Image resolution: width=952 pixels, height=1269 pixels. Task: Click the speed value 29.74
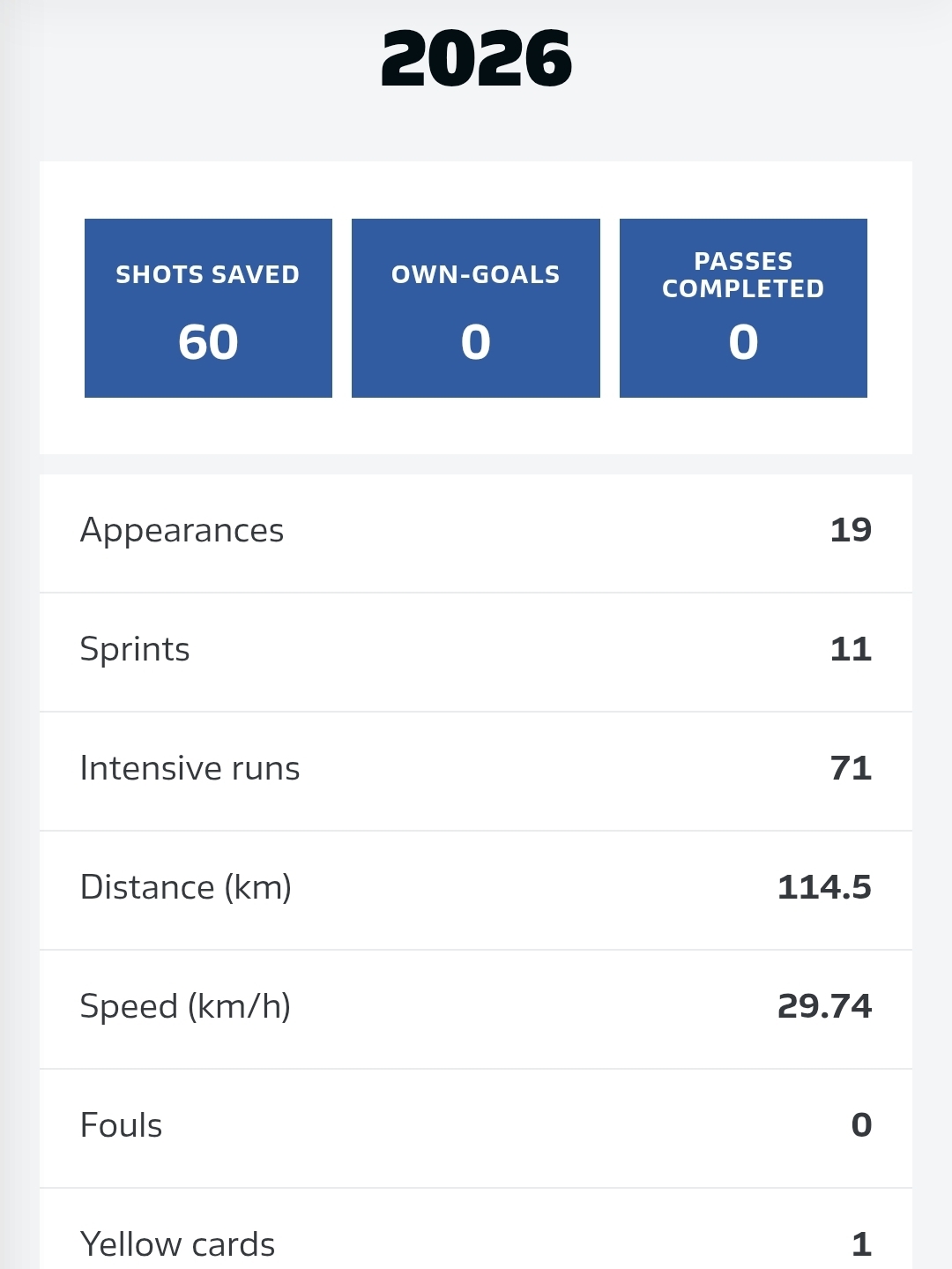click(x=824, y=1006)
